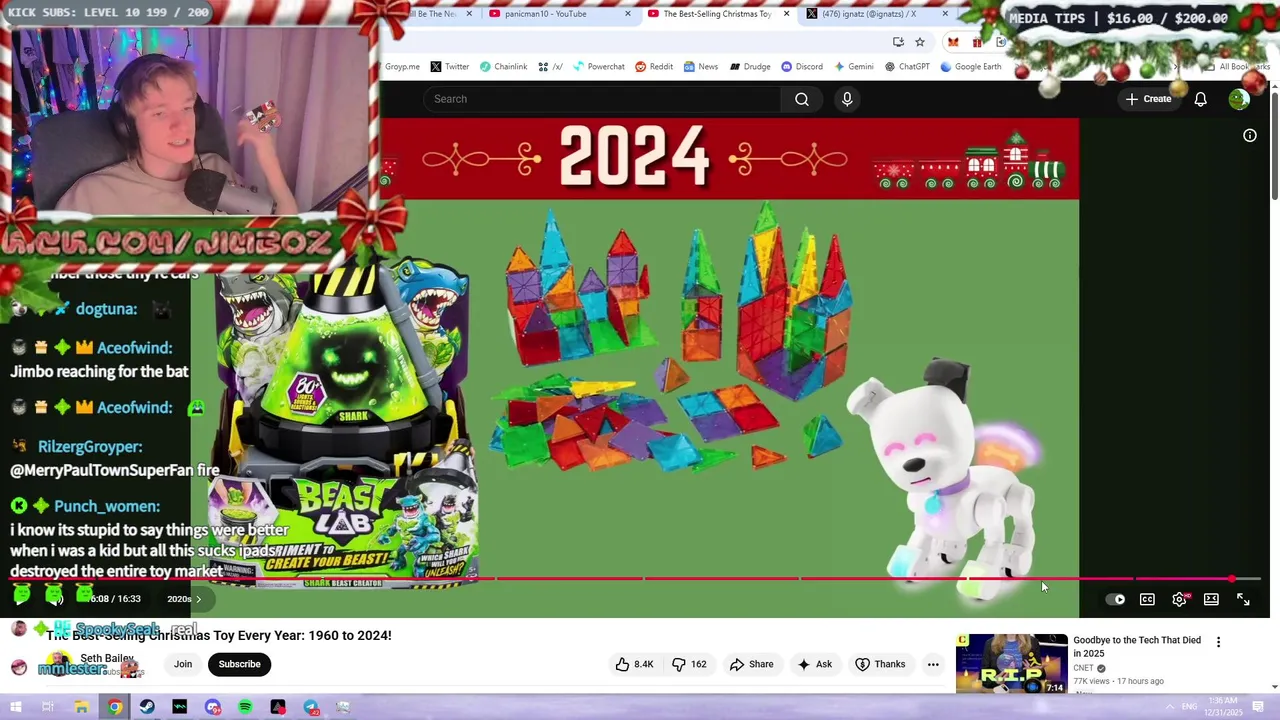Open Drudge bookmark

click(749, 67)
